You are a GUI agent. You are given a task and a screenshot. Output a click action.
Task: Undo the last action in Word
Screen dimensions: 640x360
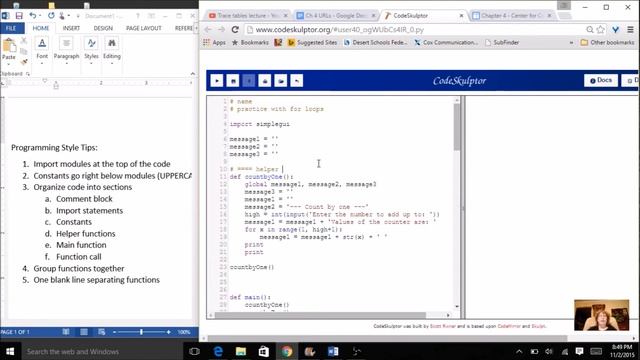(x=32, y=16)
